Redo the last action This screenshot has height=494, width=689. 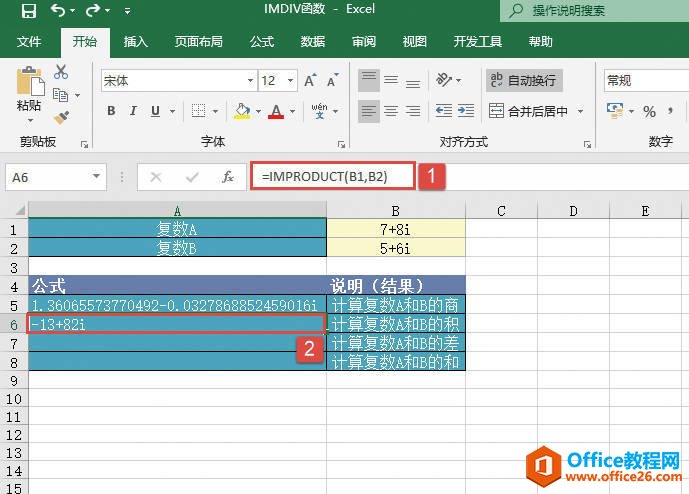click(94, 10)
